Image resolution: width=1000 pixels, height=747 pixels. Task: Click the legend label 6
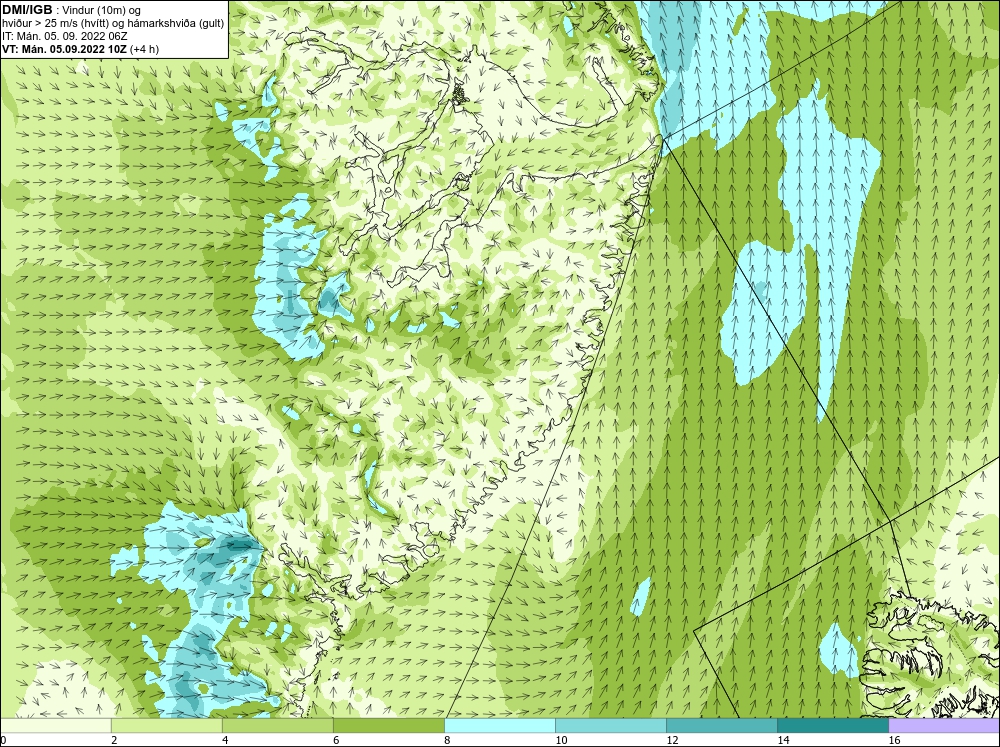pos(336,740)
